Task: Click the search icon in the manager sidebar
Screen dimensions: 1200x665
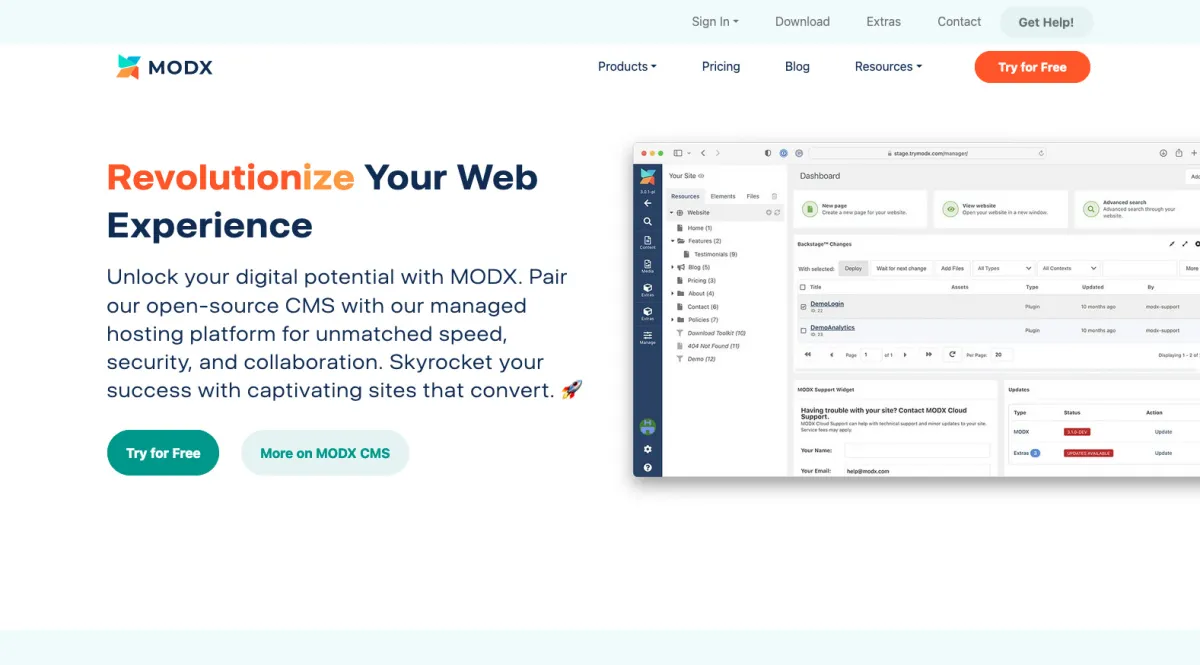Action: pos(648,221)
